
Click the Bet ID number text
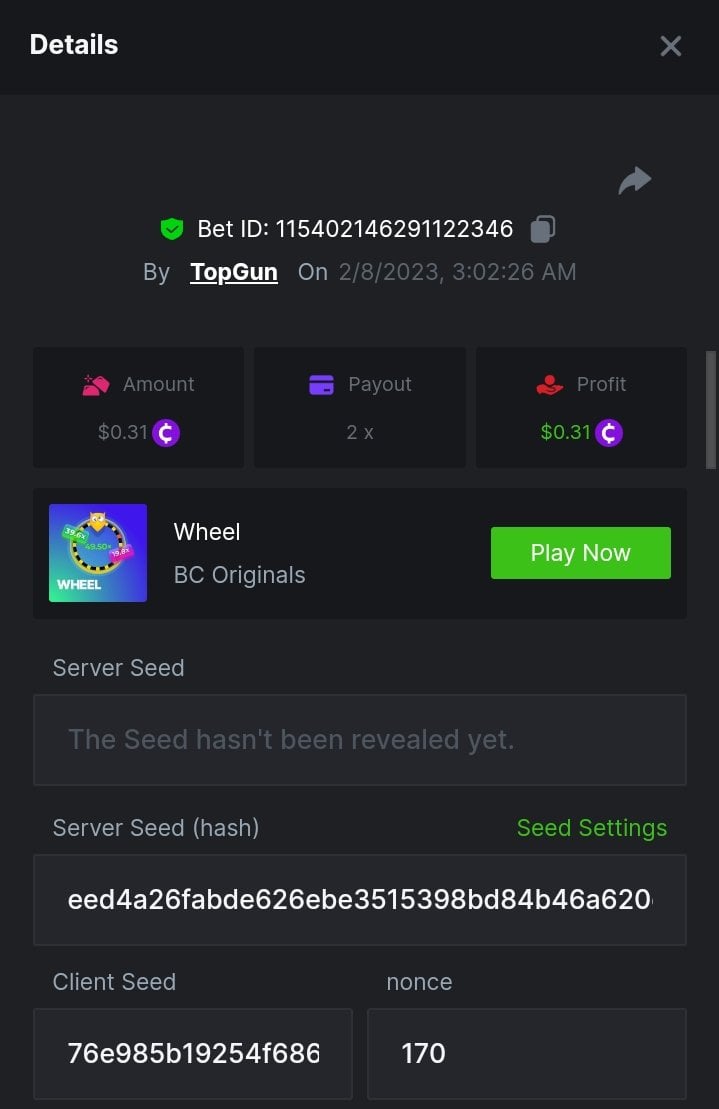tap(394, 229)
